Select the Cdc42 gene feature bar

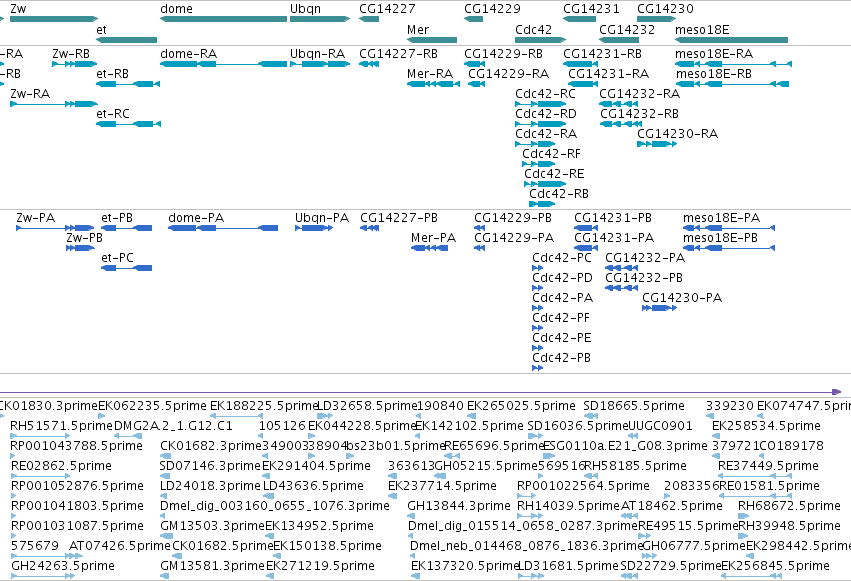tap(541, 40)
